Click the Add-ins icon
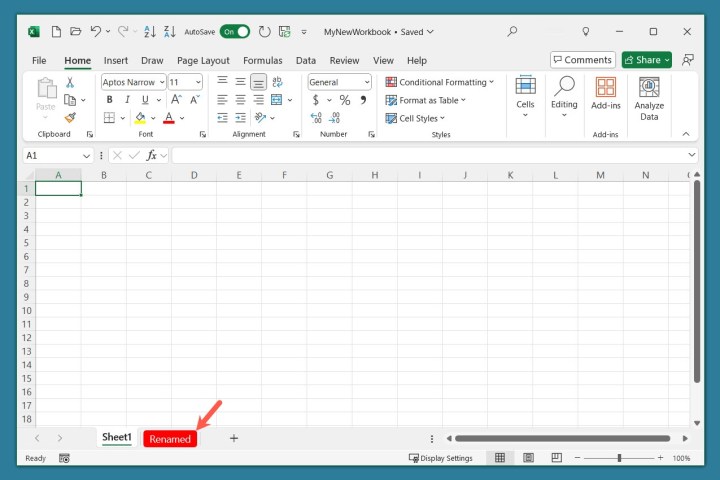The width and height of the screenshot is (720, 480). point(605,93)
